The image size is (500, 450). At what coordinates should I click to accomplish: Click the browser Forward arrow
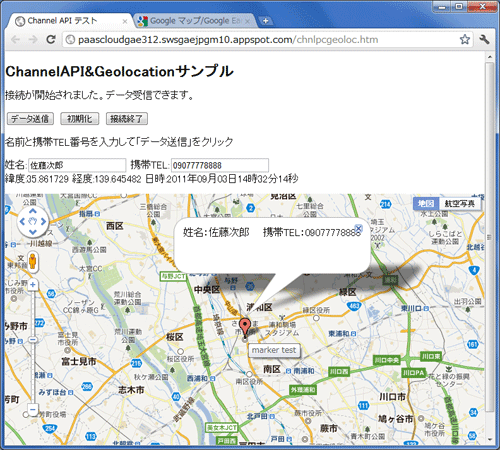[x=33, y=40]
